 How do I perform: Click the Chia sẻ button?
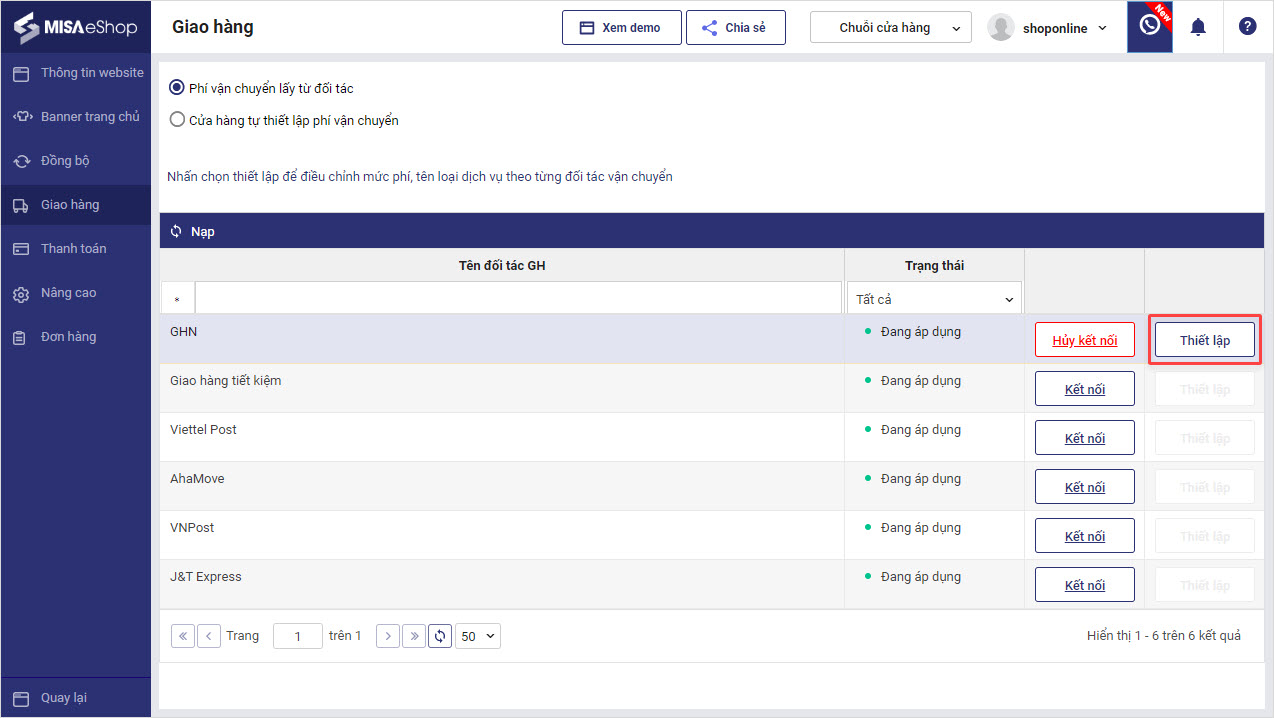[736, 28]
